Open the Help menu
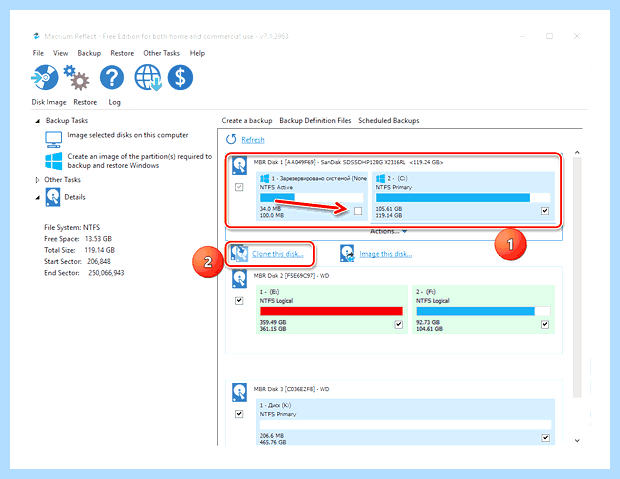Viewport: 620px width, 479px height. (197, 53)
